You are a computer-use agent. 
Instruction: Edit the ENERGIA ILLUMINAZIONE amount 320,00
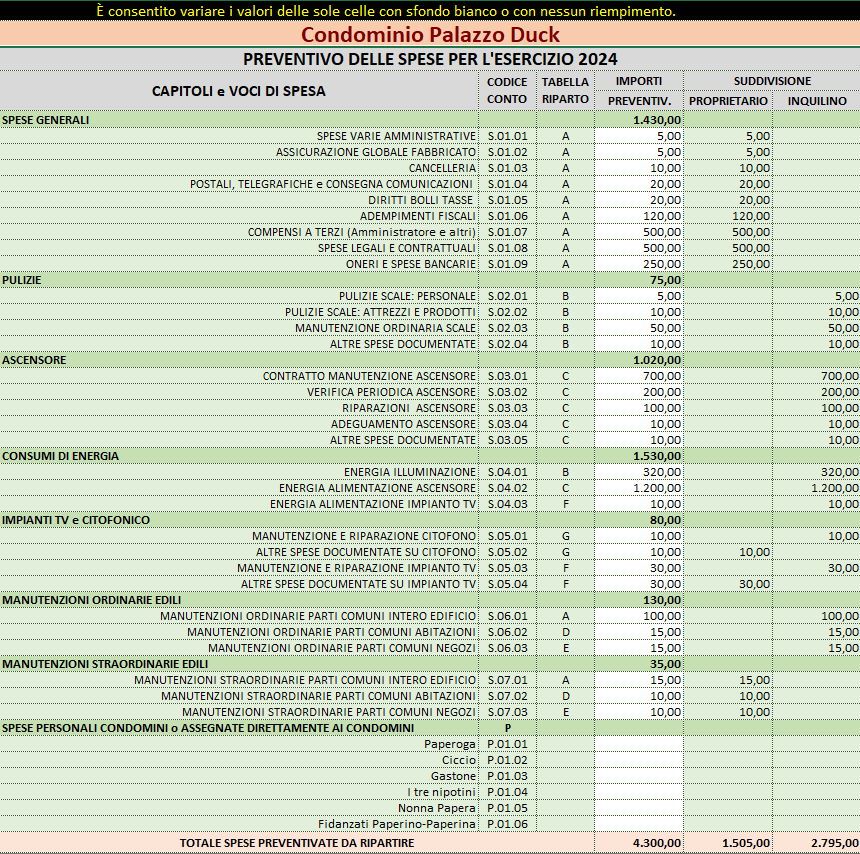point(639,472)
